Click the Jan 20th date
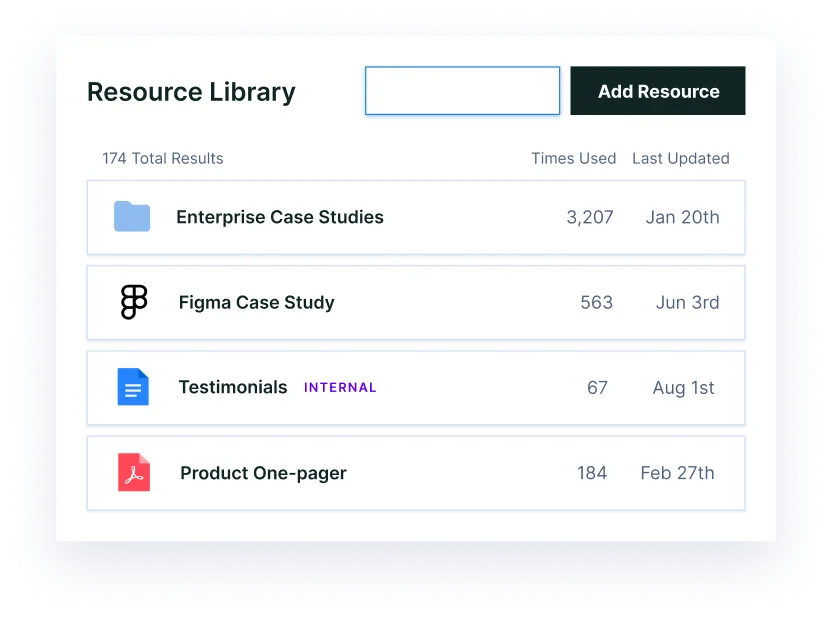833x618 pixels. [x=683, y=217]
